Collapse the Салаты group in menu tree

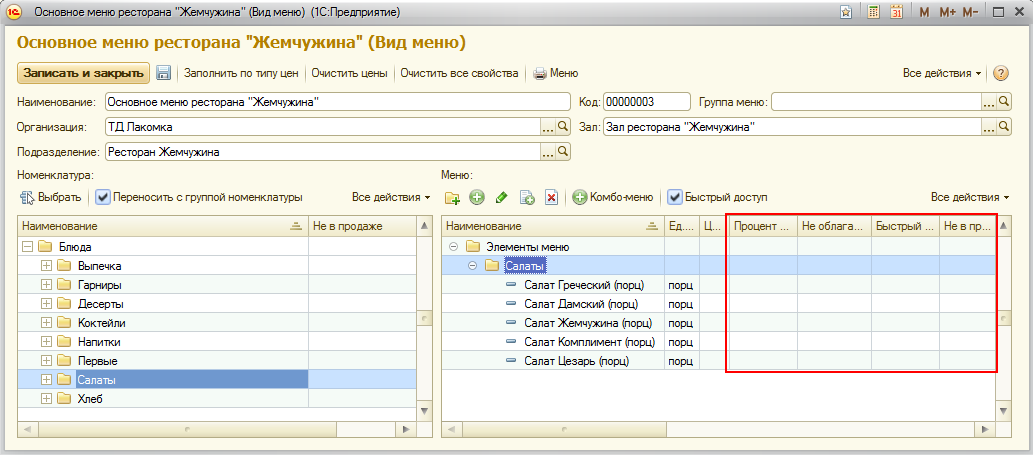pos(471,265)
